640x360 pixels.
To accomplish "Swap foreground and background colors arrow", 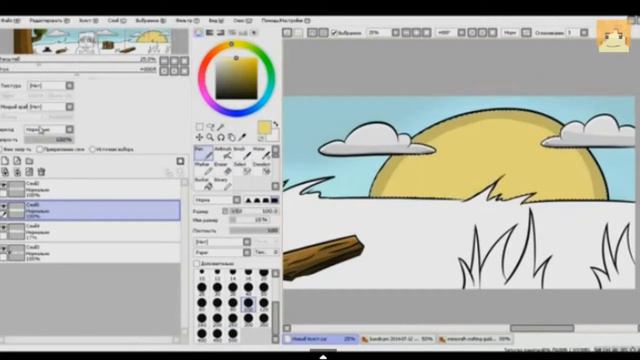I will point(276,124).
